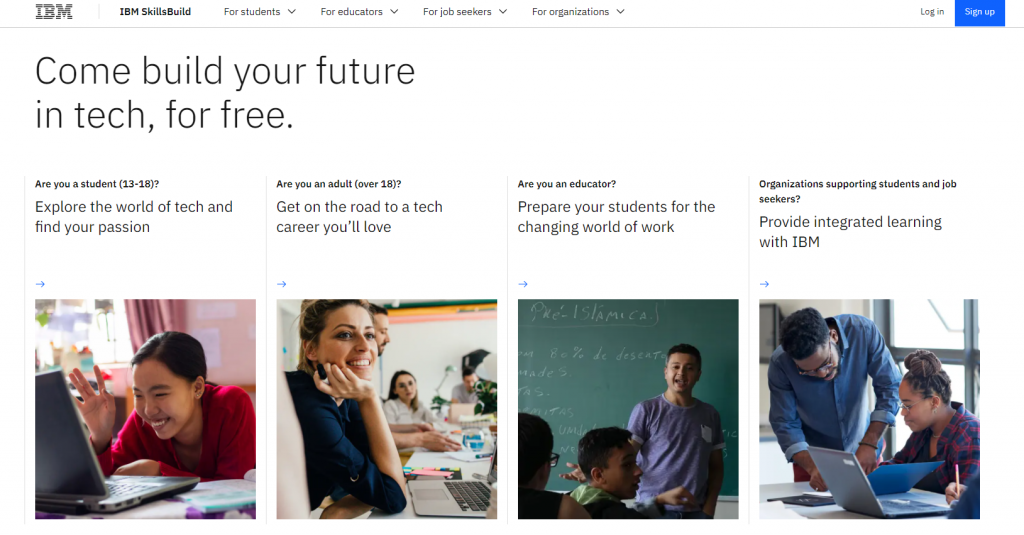The image size is (1024, 535).
Task: Click the Log in link
Action: click(932, 12)
